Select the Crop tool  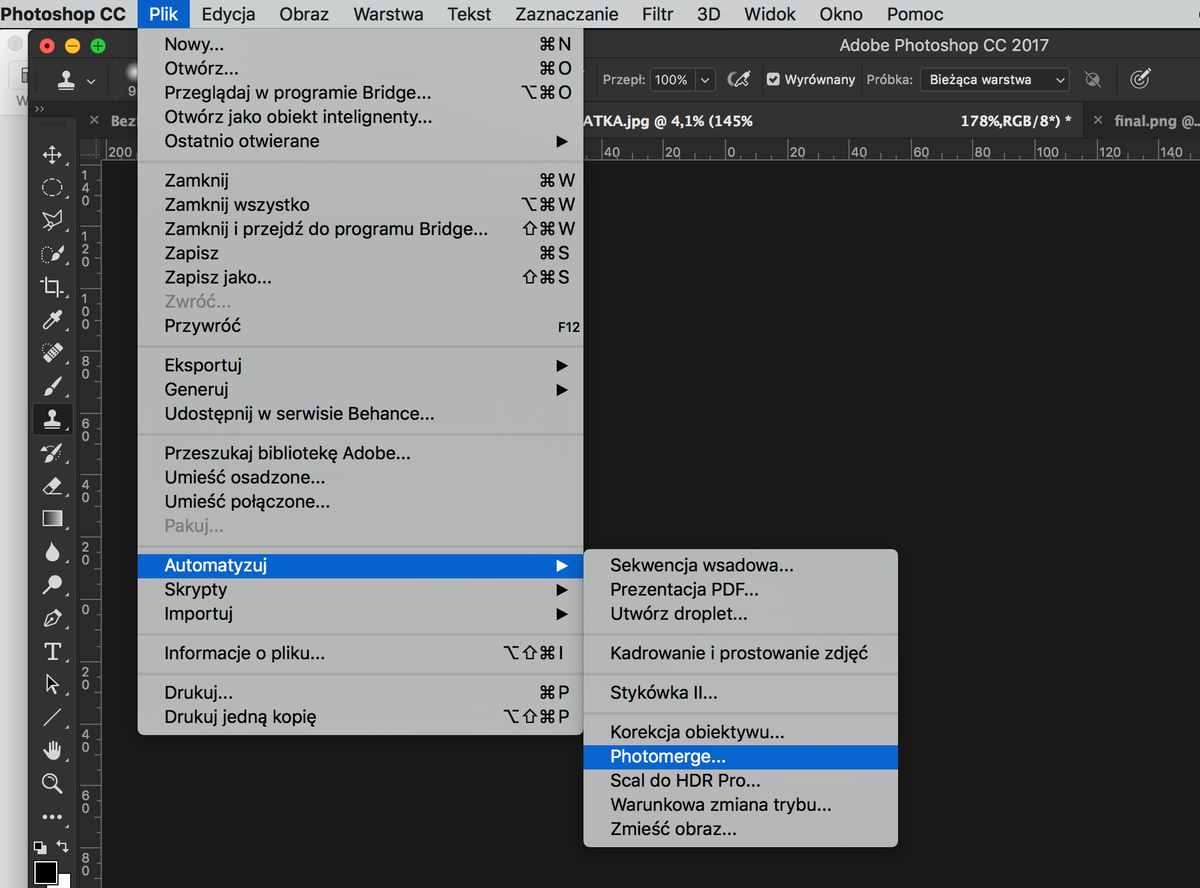(52, 287)
